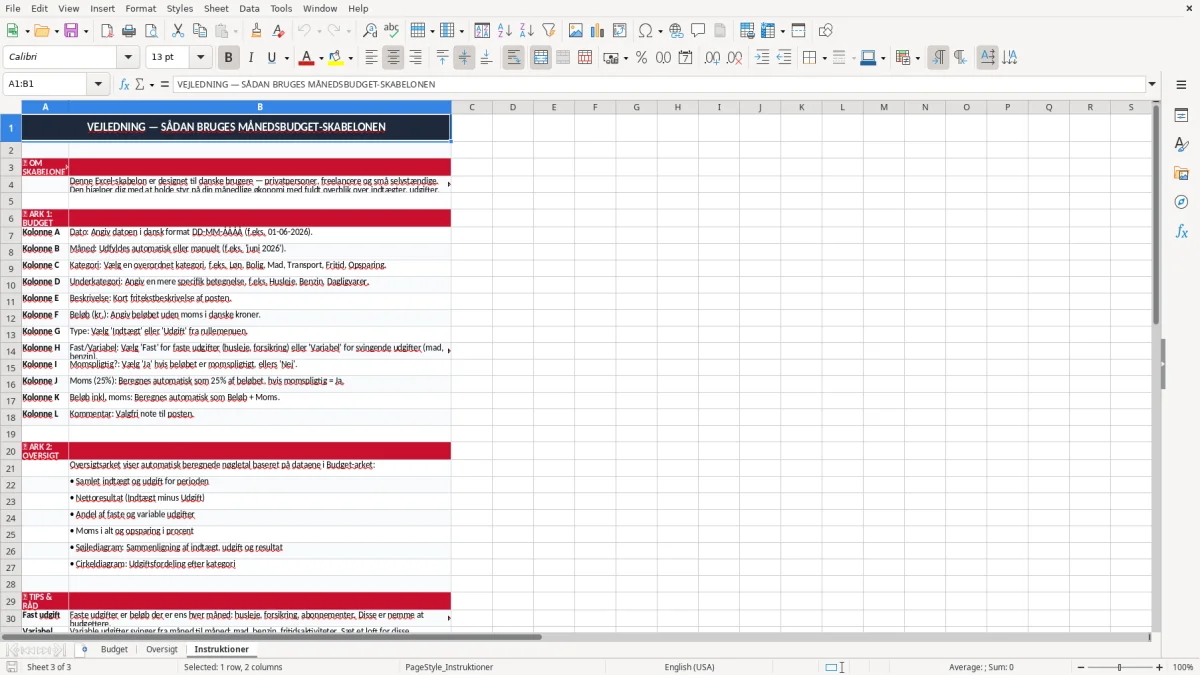Screen dimensions: 1200x675
Task: Click Increase Indent icon
Action: pos(762,58)
